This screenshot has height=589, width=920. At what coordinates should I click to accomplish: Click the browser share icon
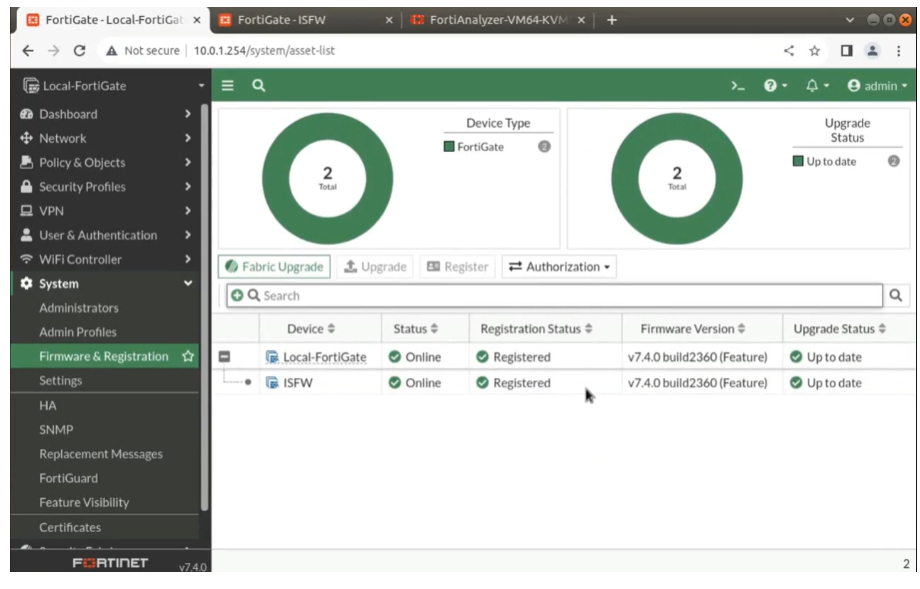pos(789,51)
